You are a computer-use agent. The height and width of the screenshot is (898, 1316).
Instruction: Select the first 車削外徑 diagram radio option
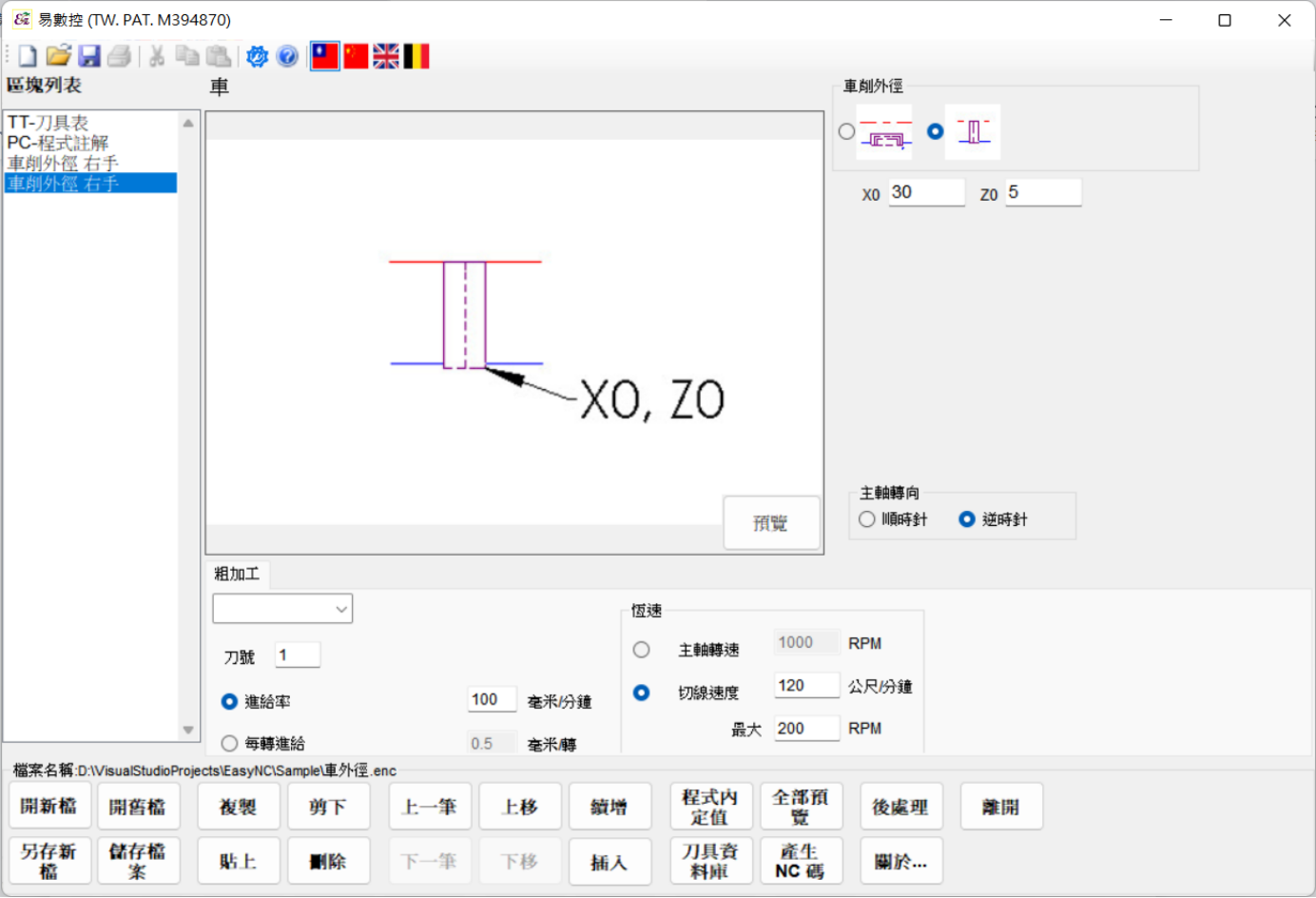pyautogui.click(x=846, y=131)
